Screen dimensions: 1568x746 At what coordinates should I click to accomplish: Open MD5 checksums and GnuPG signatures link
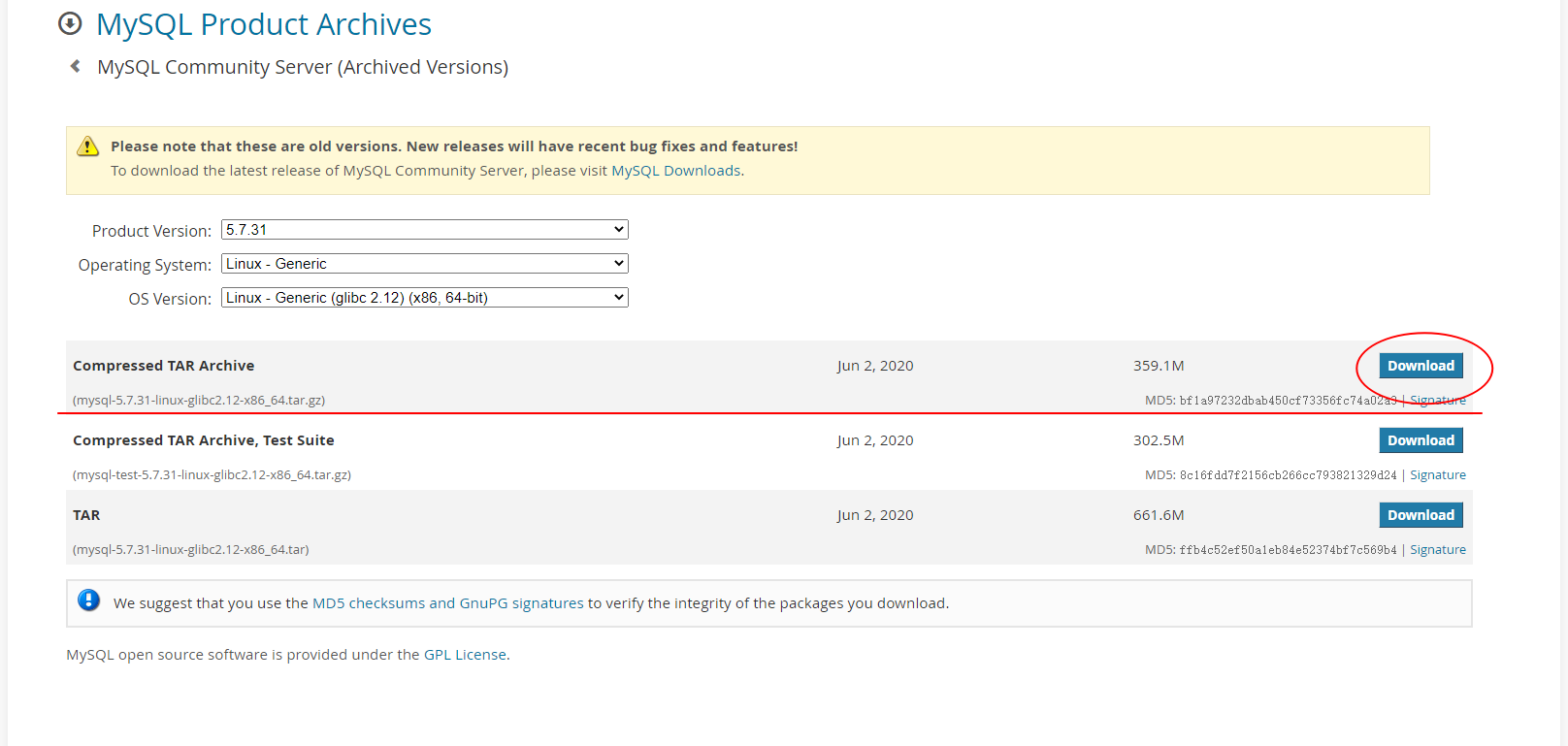point(447,603)
